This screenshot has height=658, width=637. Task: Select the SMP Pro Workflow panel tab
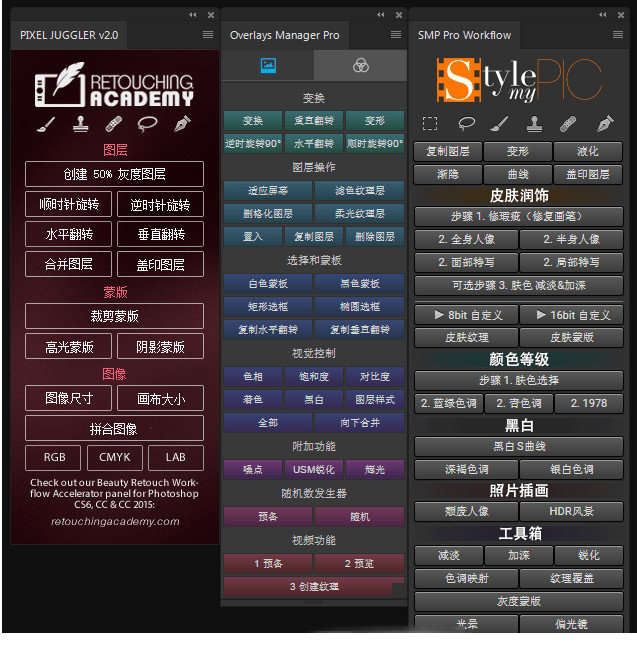click(x=464, y=35)
